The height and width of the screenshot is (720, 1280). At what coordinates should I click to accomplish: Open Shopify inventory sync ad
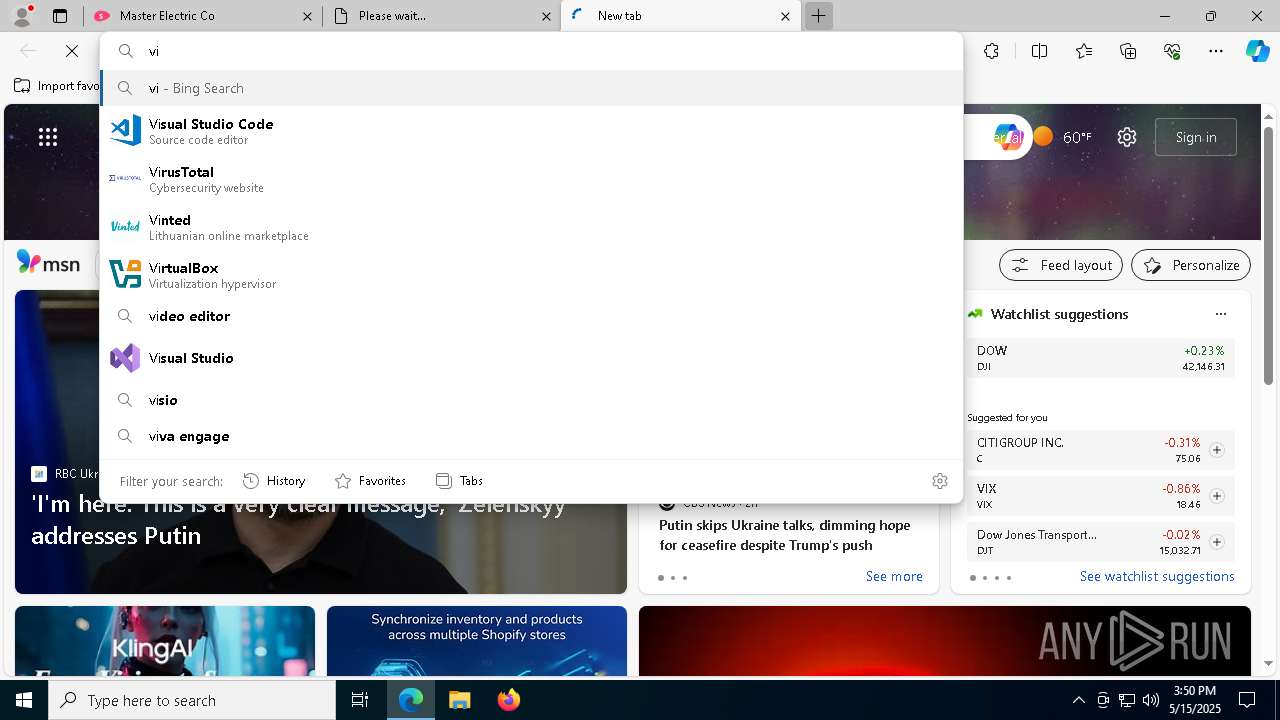(x=477, y=641)
